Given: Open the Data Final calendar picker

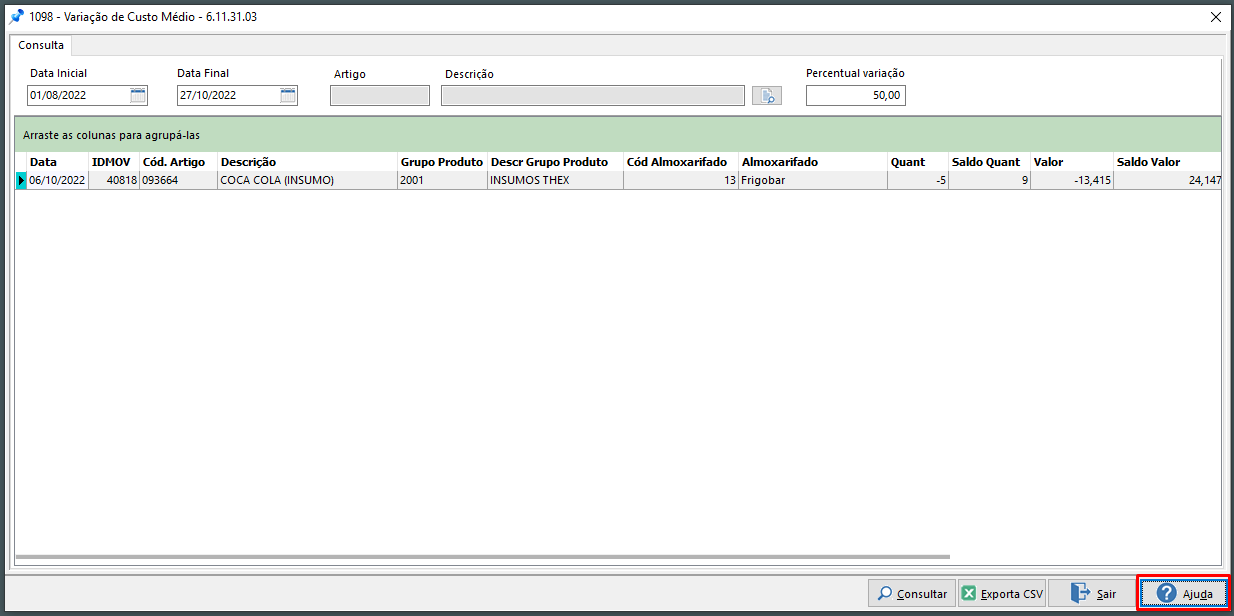Looking at the screenshot, I should (x=288, y=95).
